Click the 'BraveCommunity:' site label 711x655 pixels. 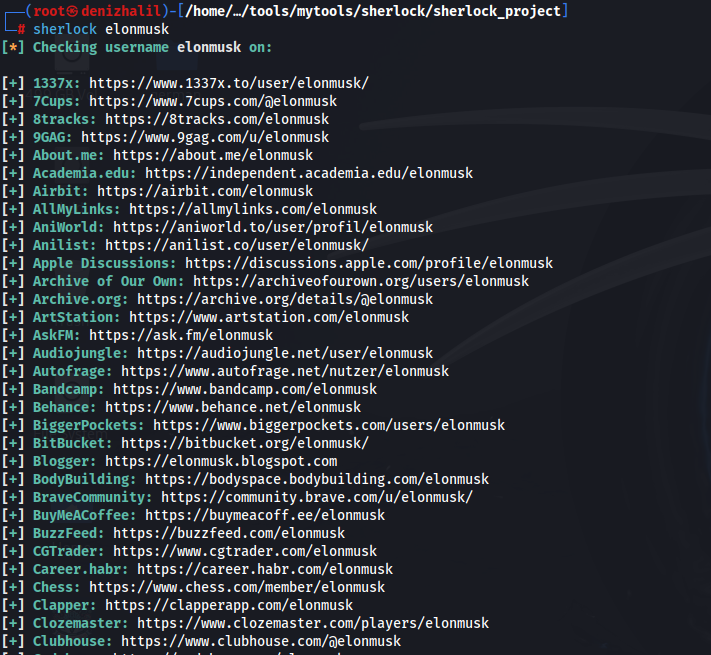point(93,497)
